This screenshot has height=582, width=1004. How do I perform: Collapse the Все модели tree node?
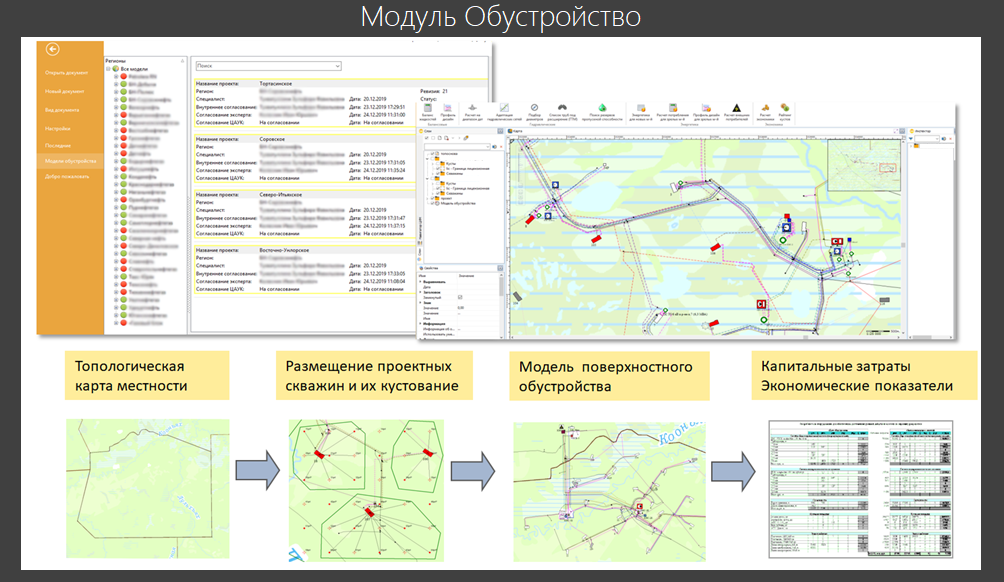[108, 69]
